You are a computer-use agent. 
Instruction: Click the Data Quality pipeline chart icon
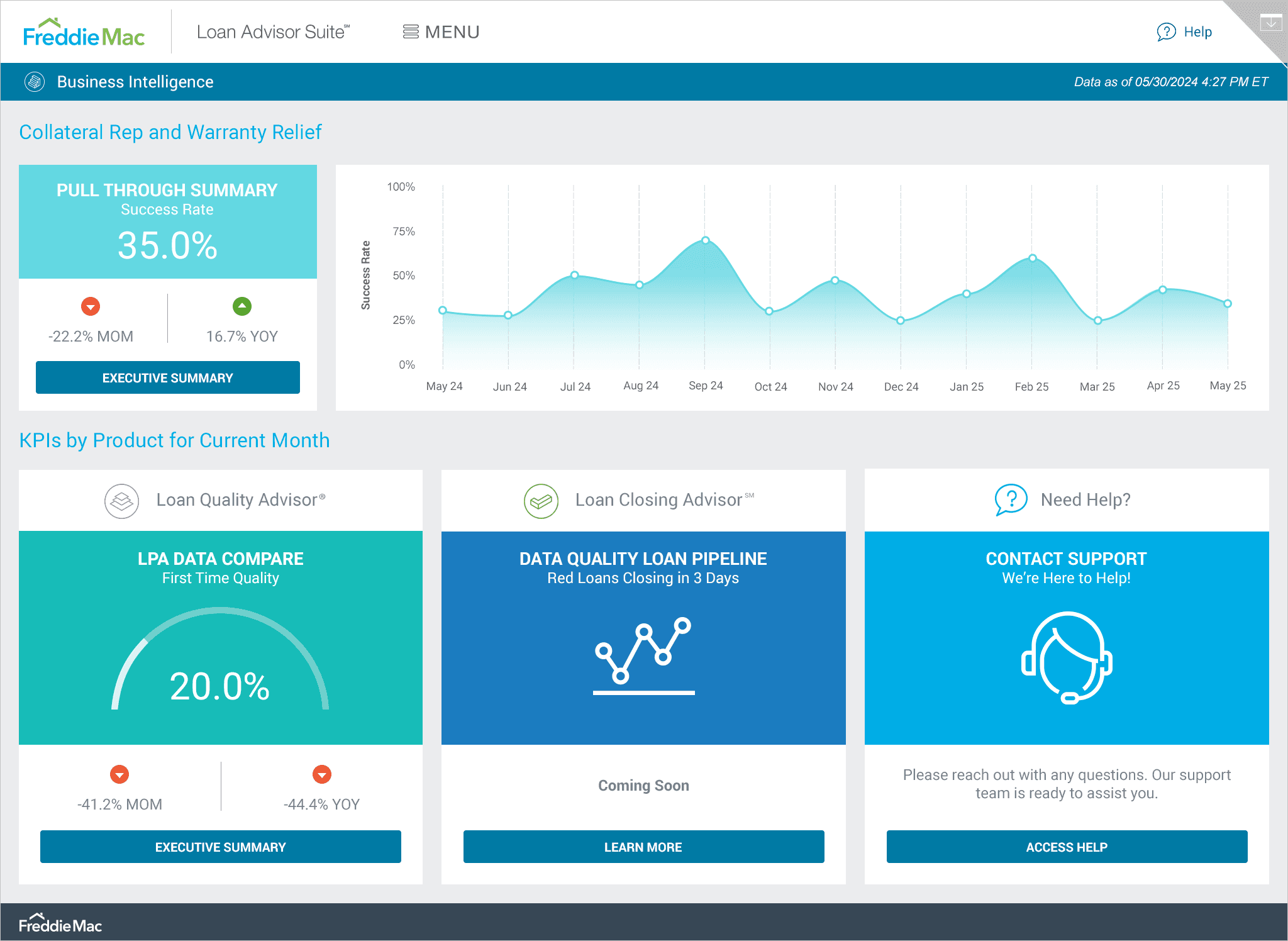pyautogui.click(x=643, y=654)
